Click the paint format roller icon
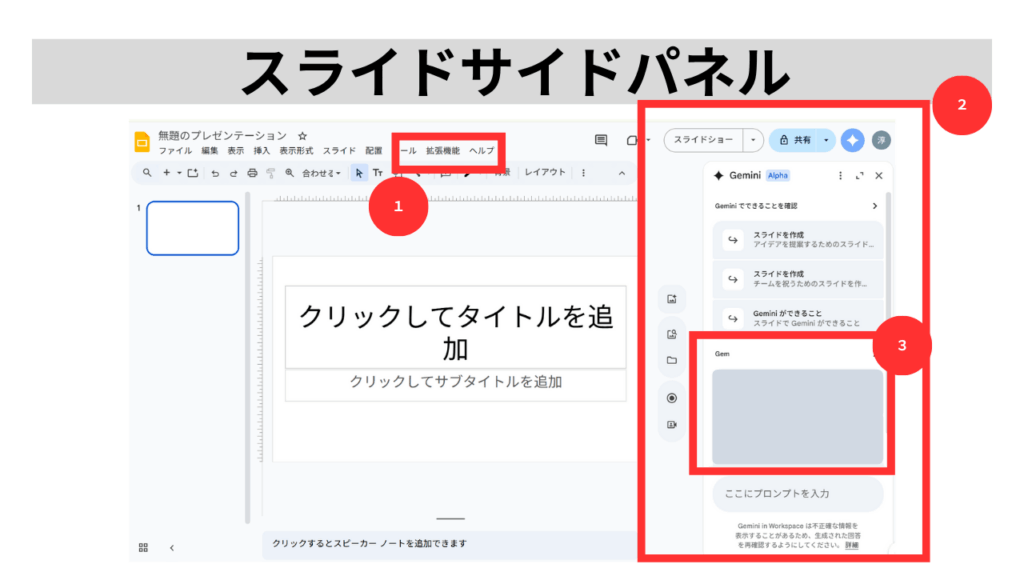 (270, 173)
